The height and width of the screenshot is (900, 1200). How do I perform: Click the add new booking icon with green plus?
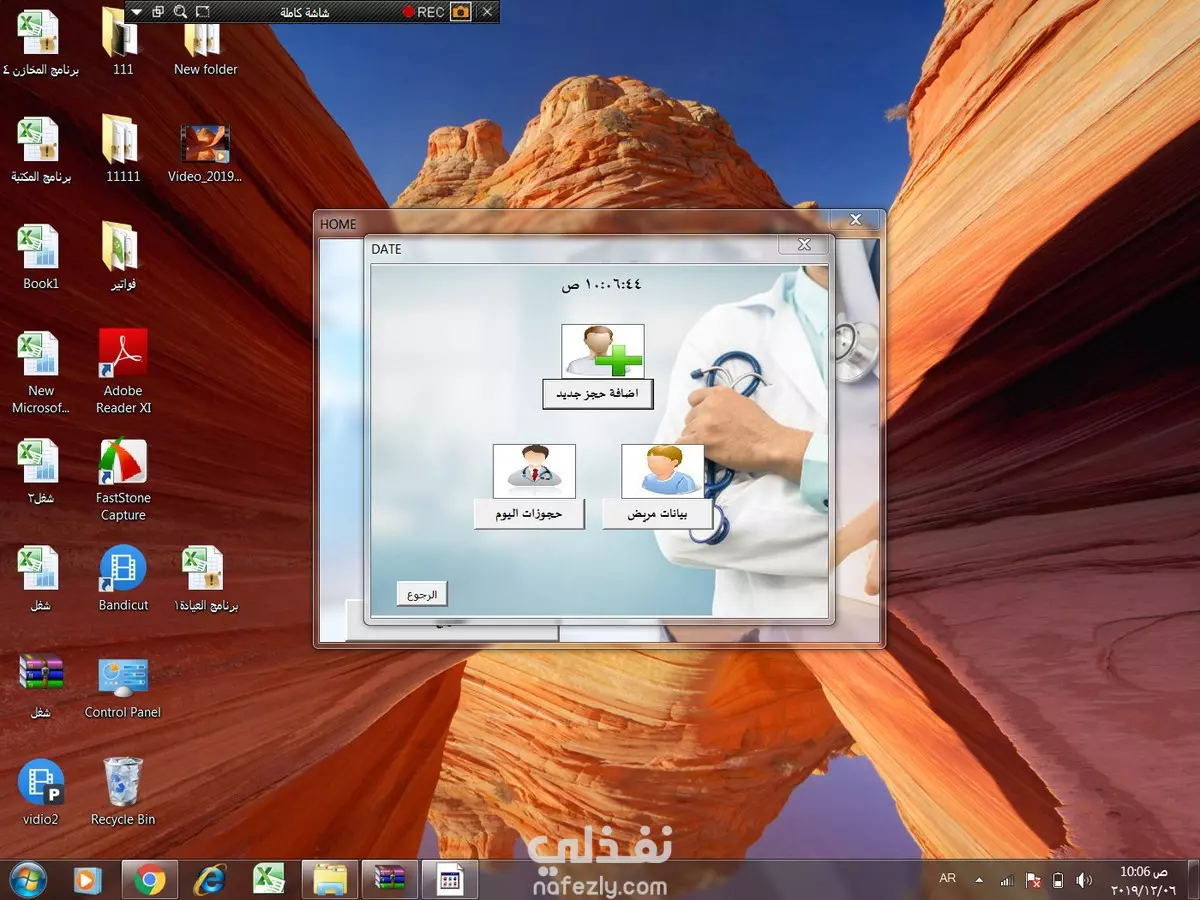[603, 351]
